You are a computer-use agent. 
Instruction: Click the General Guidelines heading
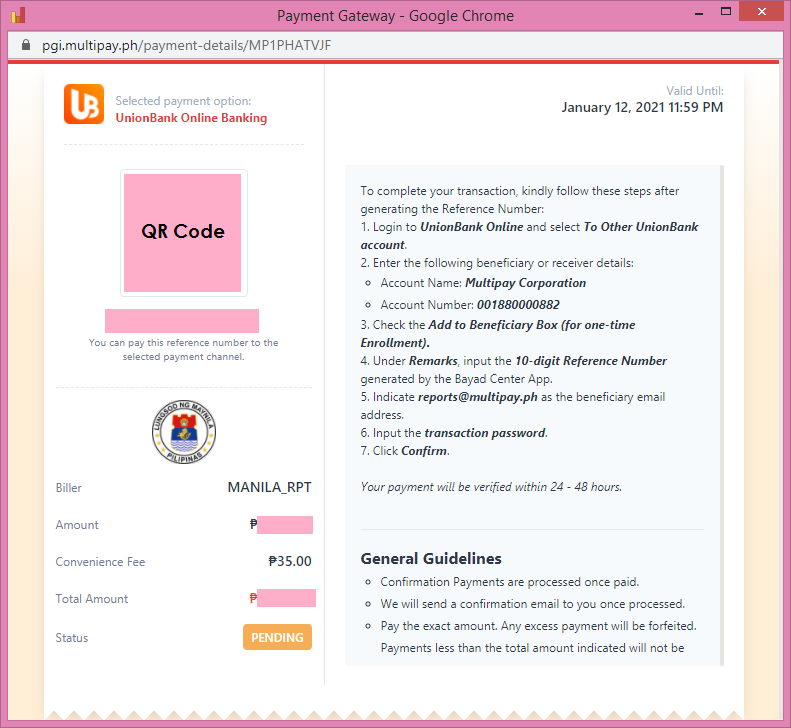click(431, 558)
